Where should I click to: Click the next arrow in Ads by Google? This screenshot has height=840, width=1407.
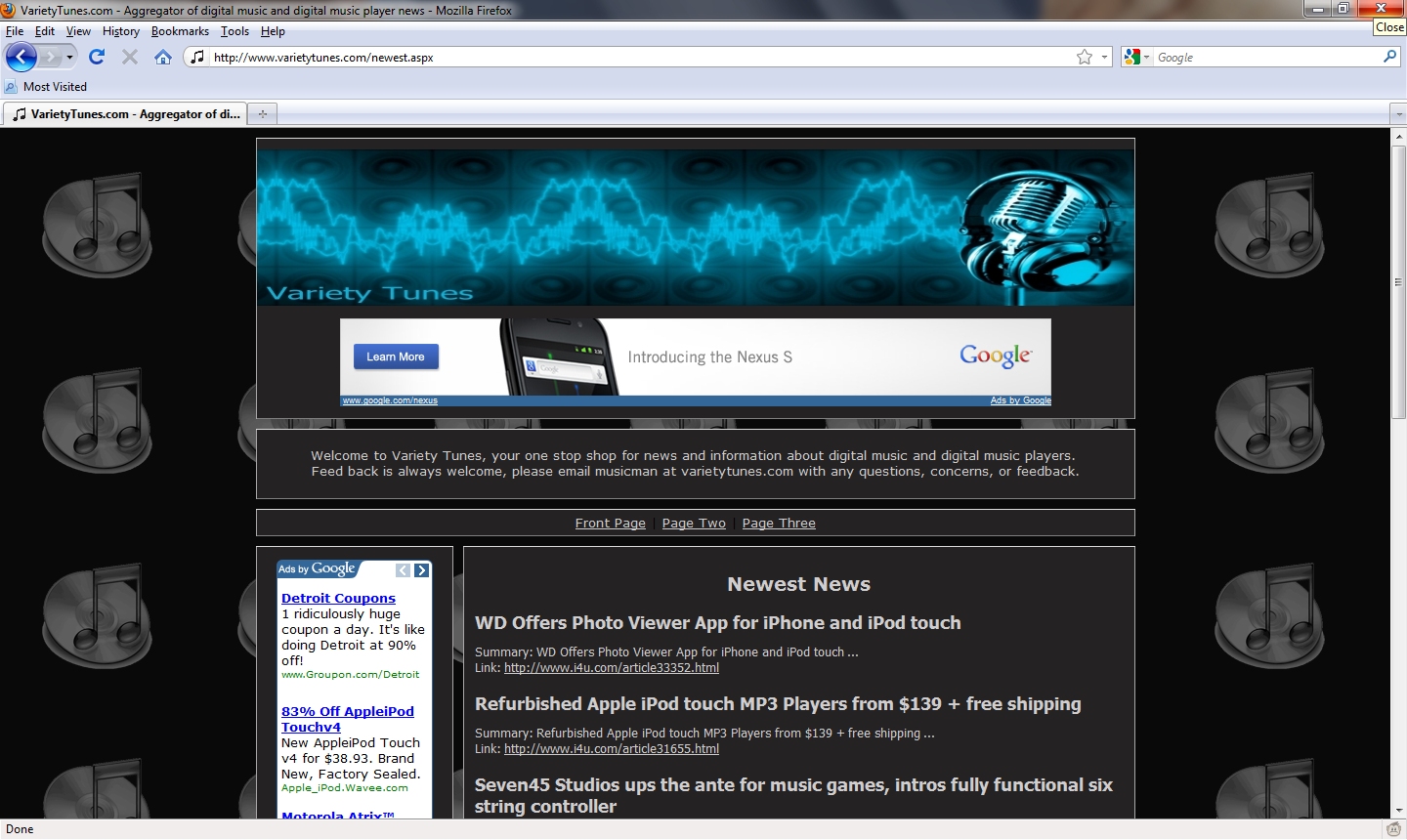click(421, 570)
